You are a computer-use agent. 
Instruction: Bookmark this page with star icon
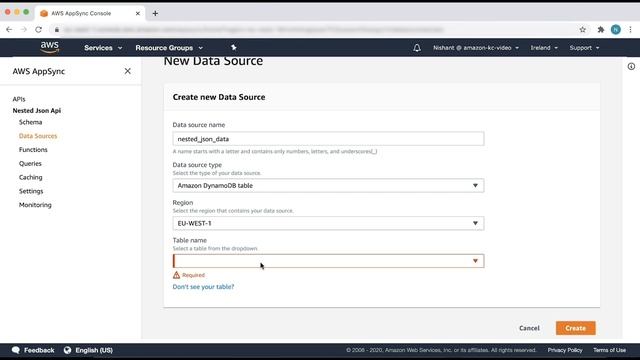tap(582, 29)
